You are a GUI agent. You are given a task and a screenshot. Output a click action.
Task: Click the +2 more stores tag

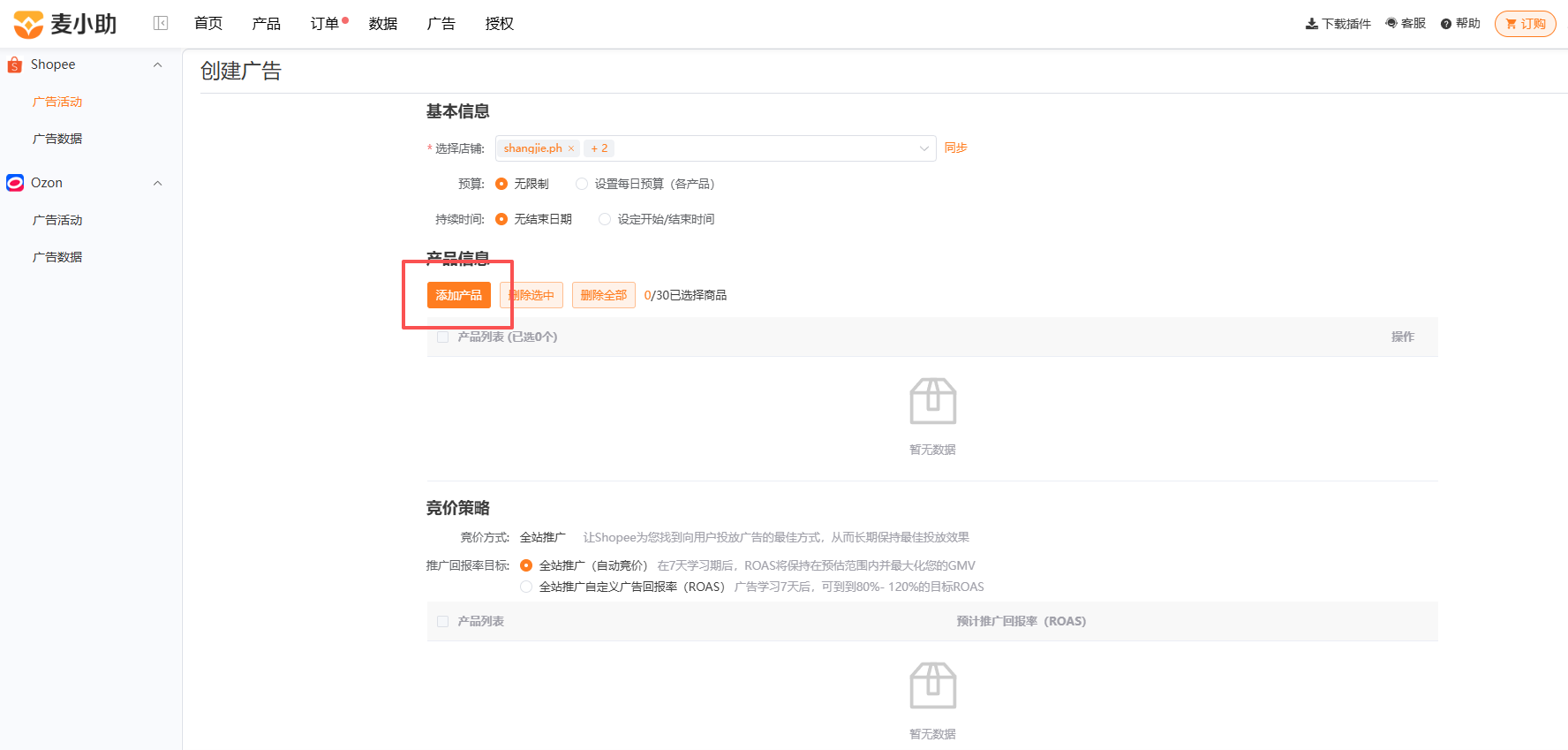click(x=599, y=148)
